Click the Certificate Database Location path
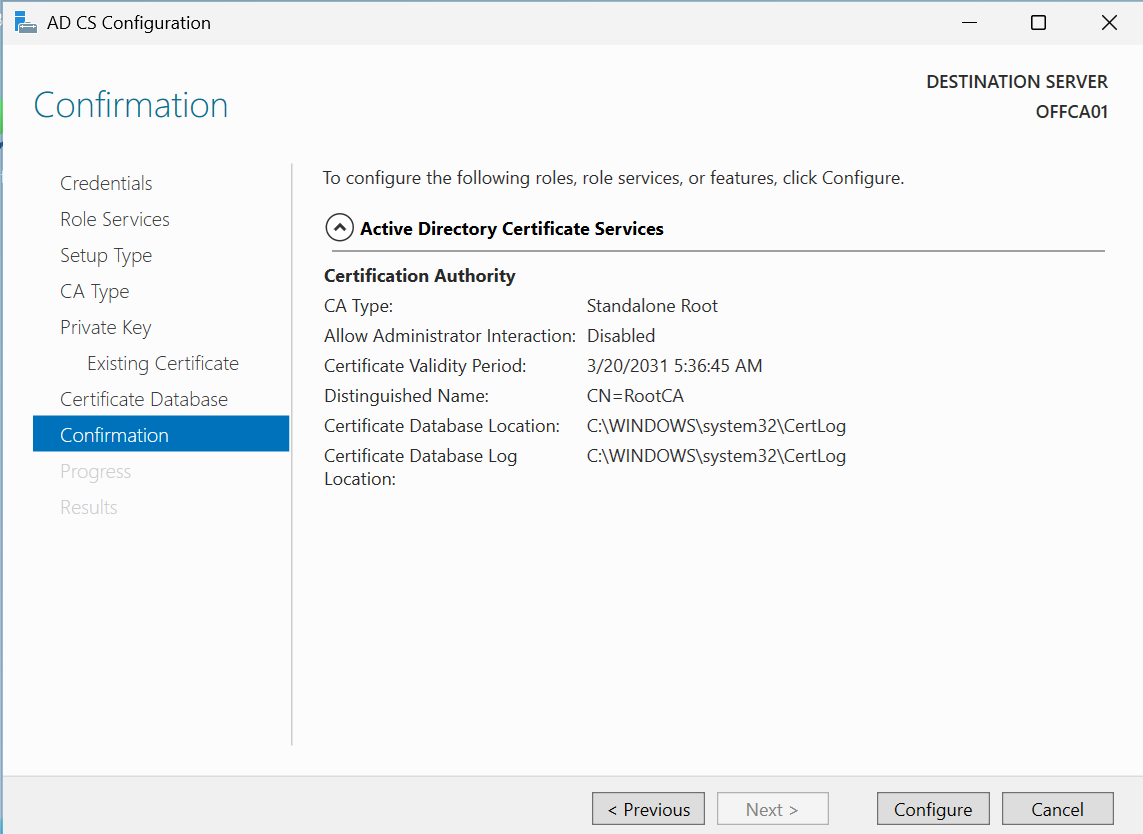This screenshot has height=834, width=1143. (x=716, y=426)
